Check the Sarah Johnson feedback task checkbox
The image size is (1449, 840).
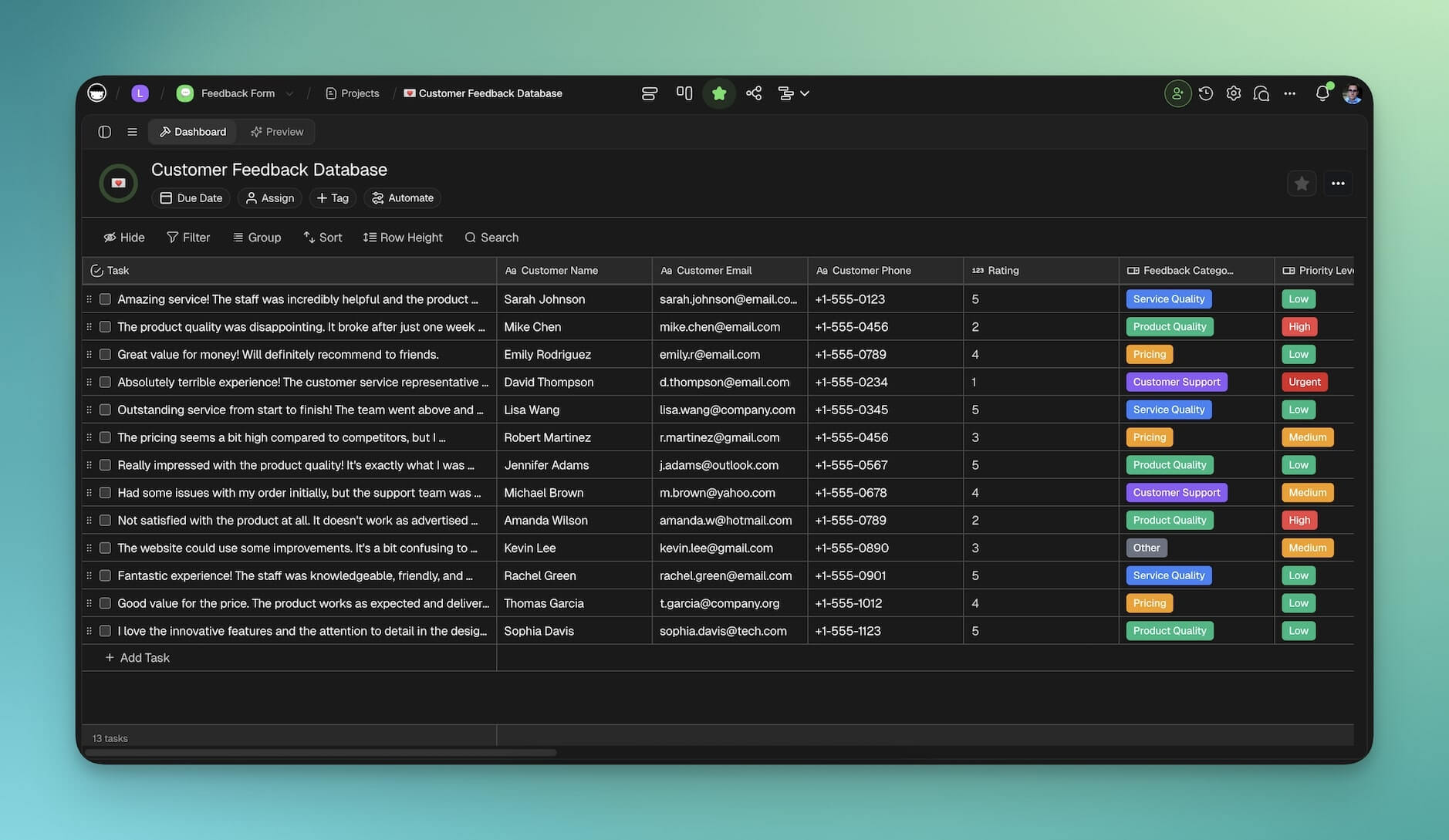coord(105,299)
